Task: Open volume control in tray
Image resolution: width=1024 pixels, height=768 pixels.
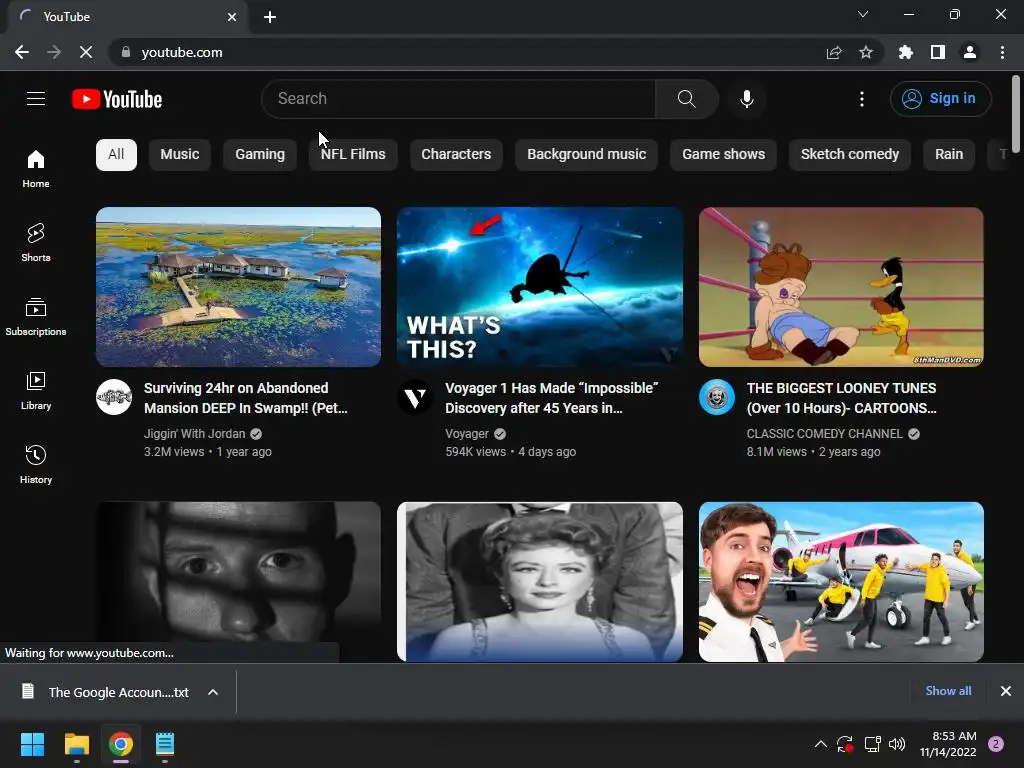Action: 897,744
